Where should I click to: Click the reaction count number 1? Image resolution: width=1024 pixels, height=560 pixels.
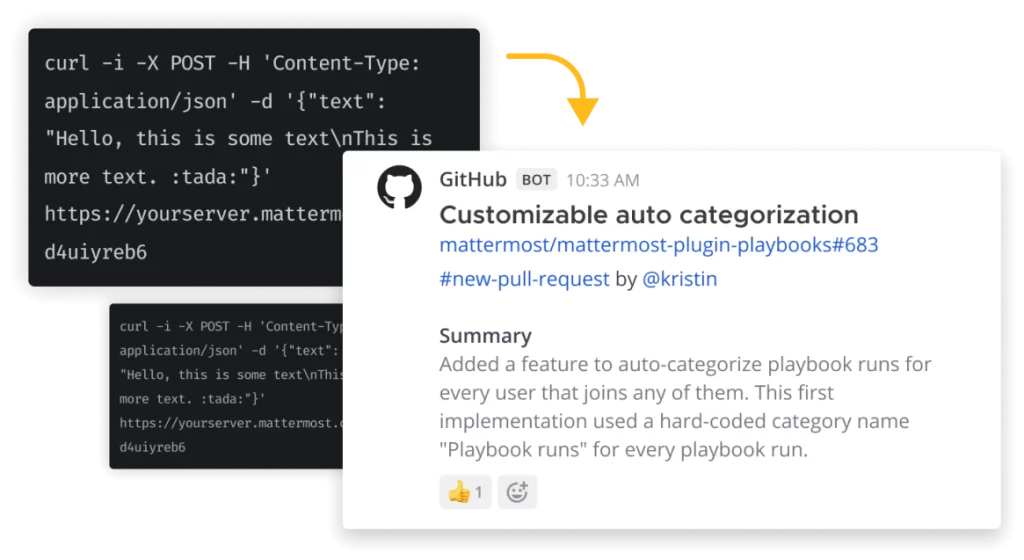coord(479,492)
